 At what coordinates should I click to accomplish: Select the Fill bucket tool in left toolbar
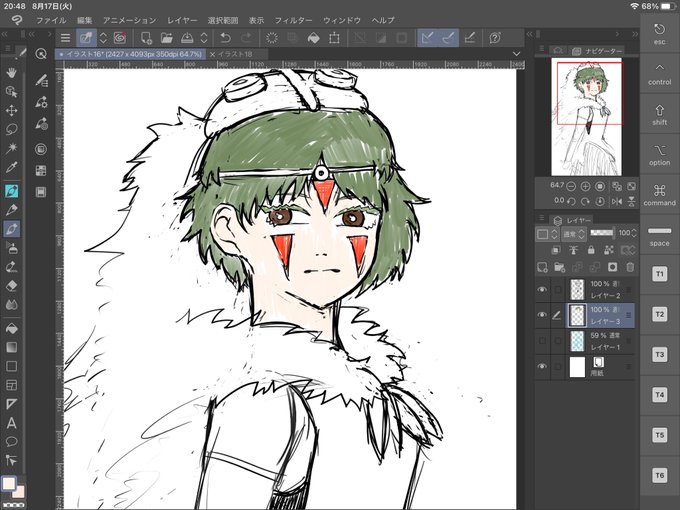11,329
